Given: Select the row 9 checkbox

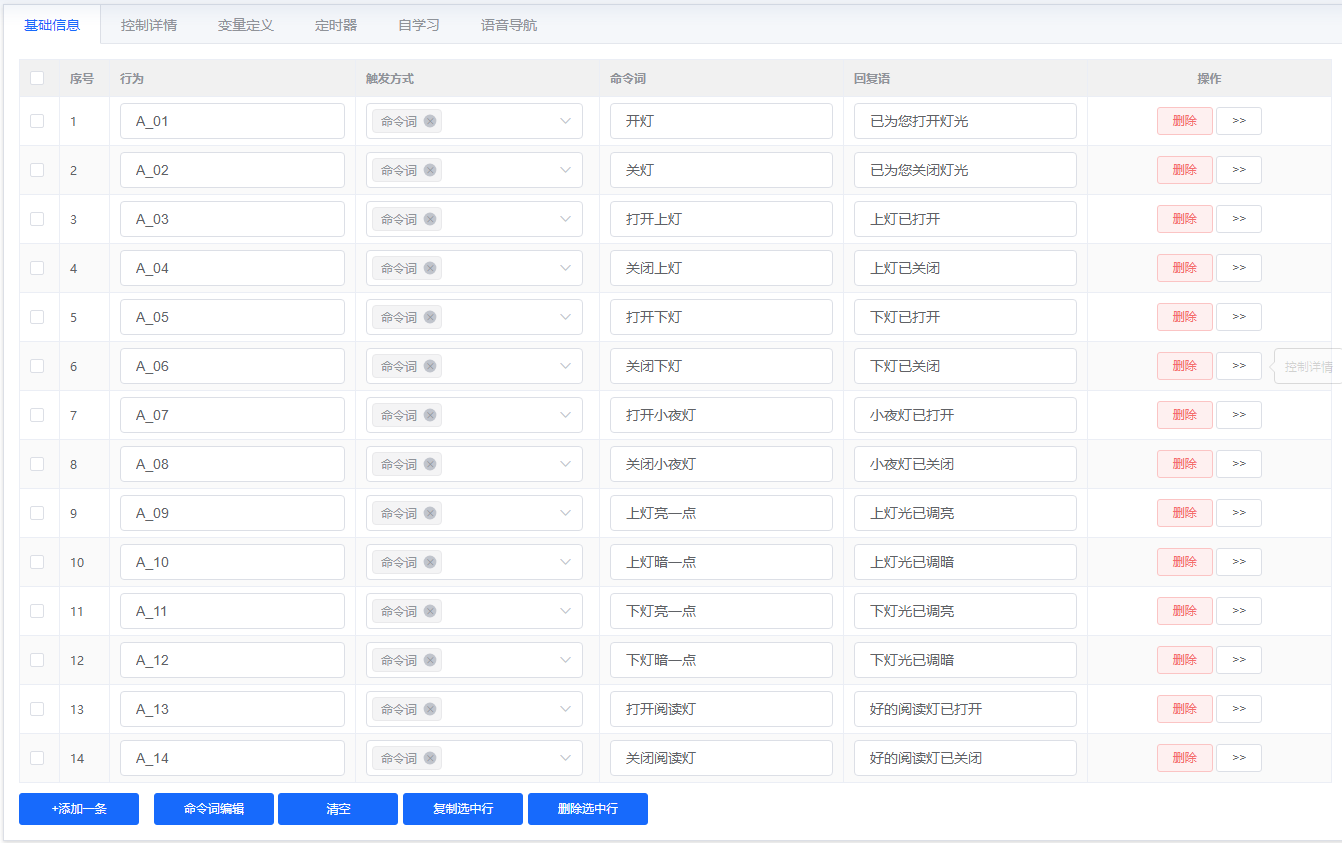Looking at the screenshot, I should point(37,513).
